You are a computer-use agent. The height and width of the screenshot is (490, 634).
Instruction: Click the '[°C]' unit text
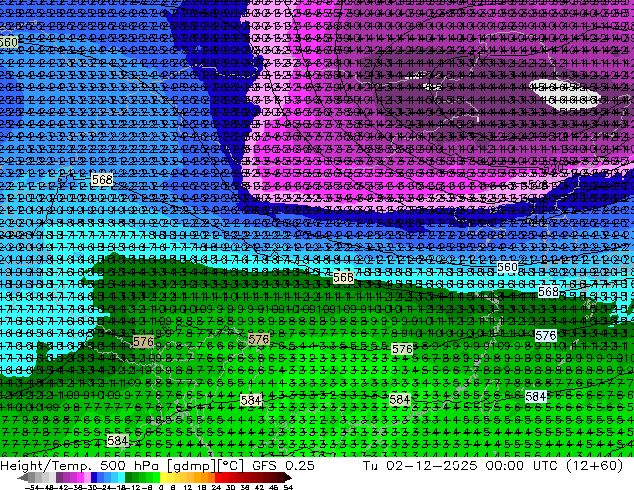231,466
